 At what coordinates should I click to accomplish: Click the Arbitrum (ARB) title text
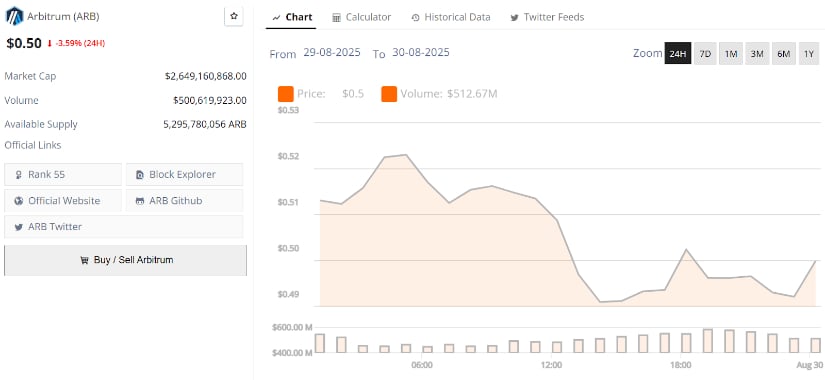point(63,16)
